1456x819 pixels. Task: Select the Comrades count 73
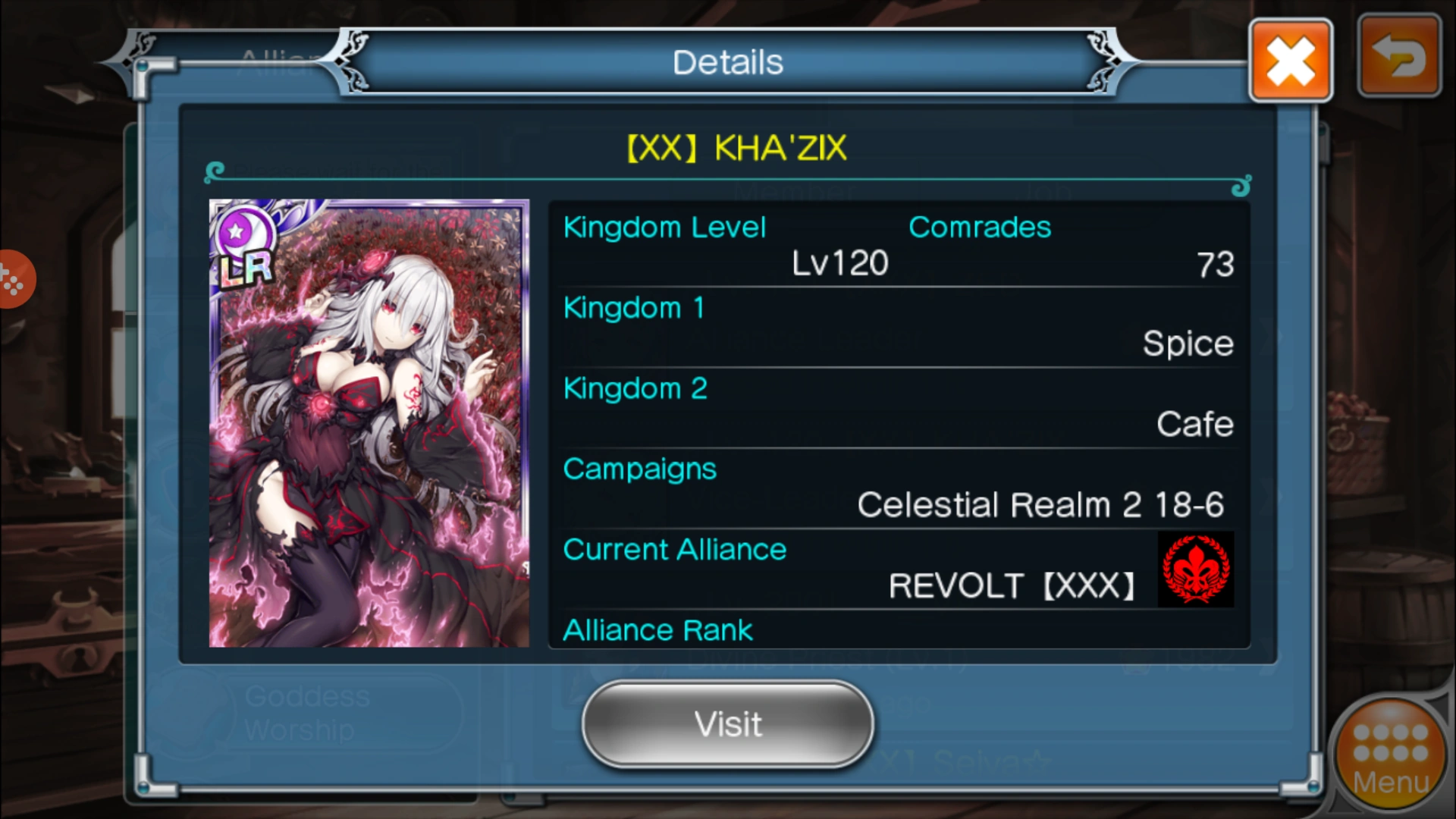1216,265
